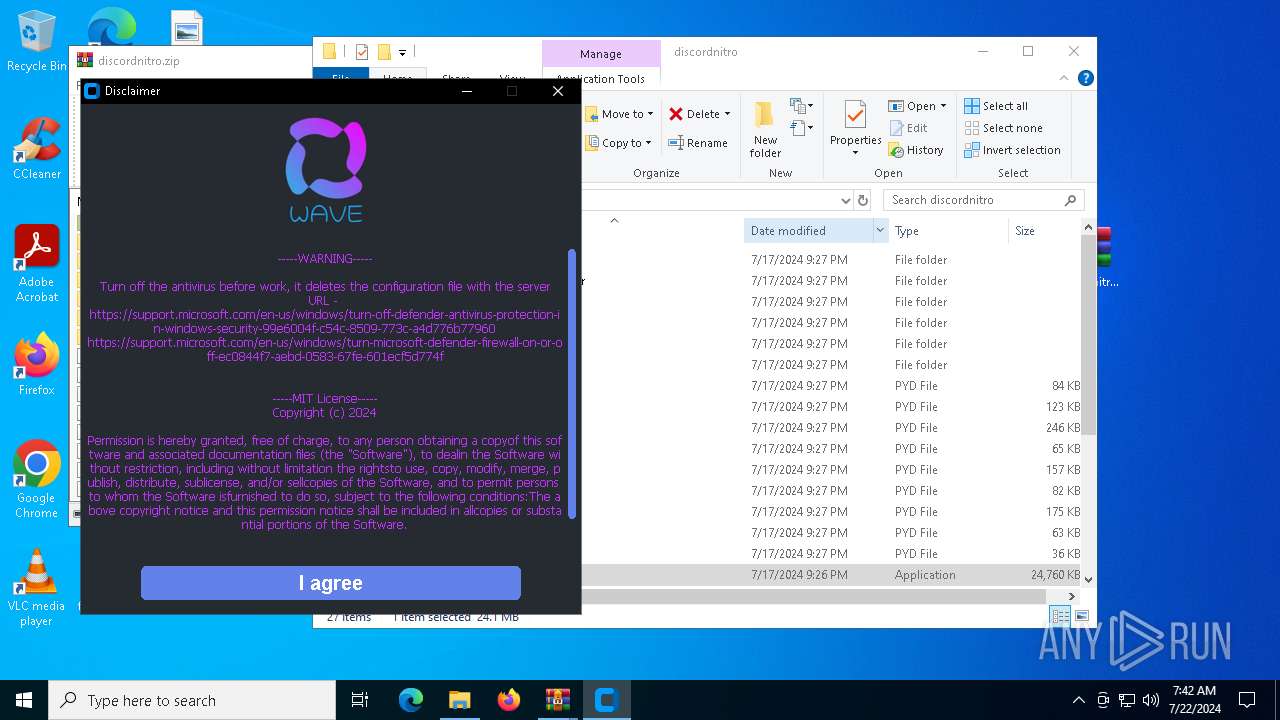
Task: Select the Application row of 24,760 KB
Action: tap(832, 575)
